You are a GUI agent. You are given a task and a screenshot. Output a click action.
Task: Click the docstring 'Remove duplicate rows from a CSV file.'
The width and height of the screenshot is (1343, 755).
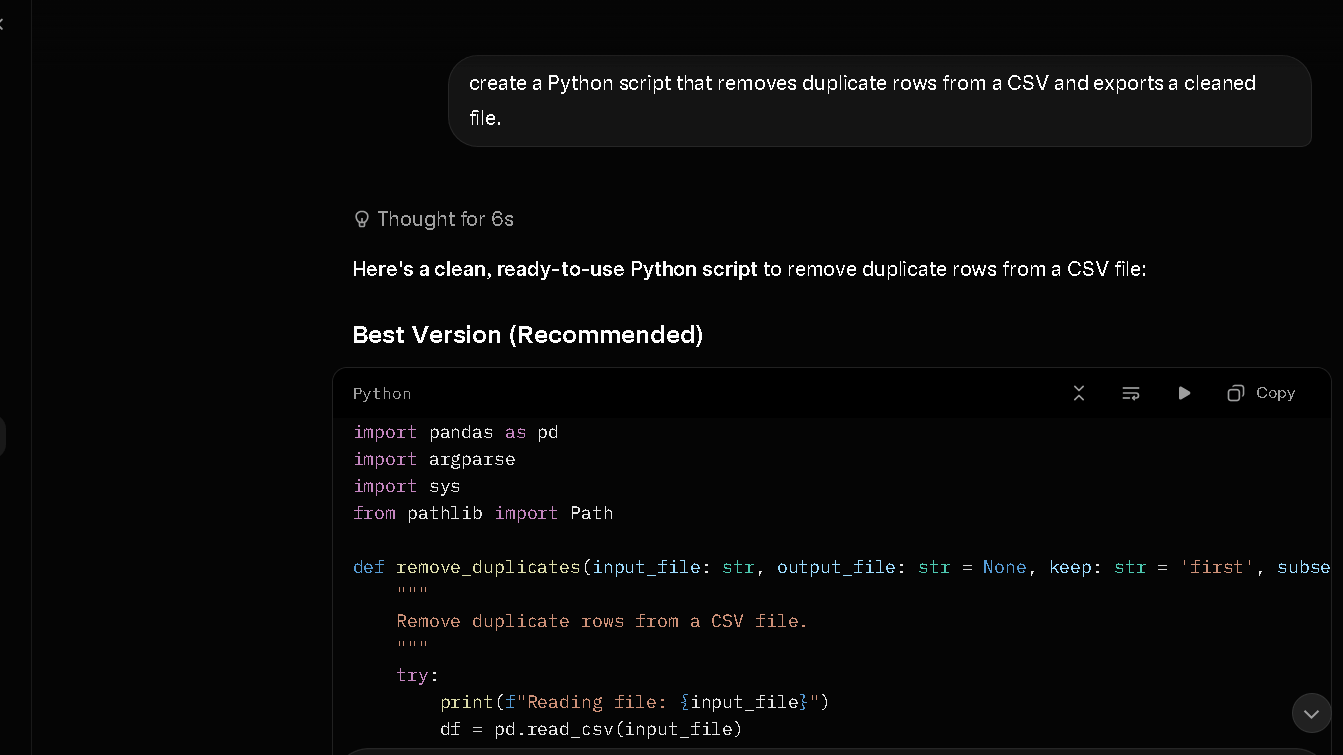602,621
